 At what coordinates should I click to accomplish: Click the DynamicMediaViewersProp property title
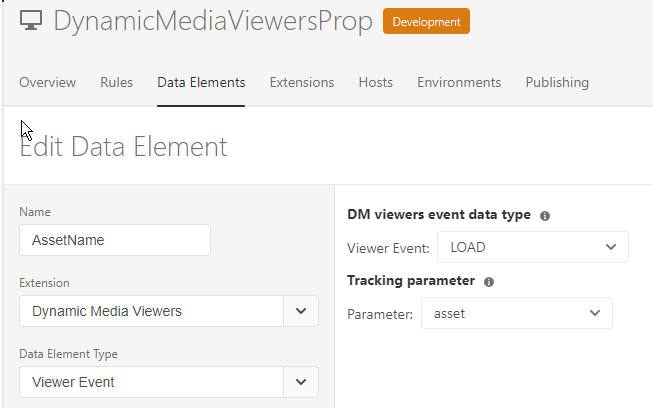(x=213, y=21)
